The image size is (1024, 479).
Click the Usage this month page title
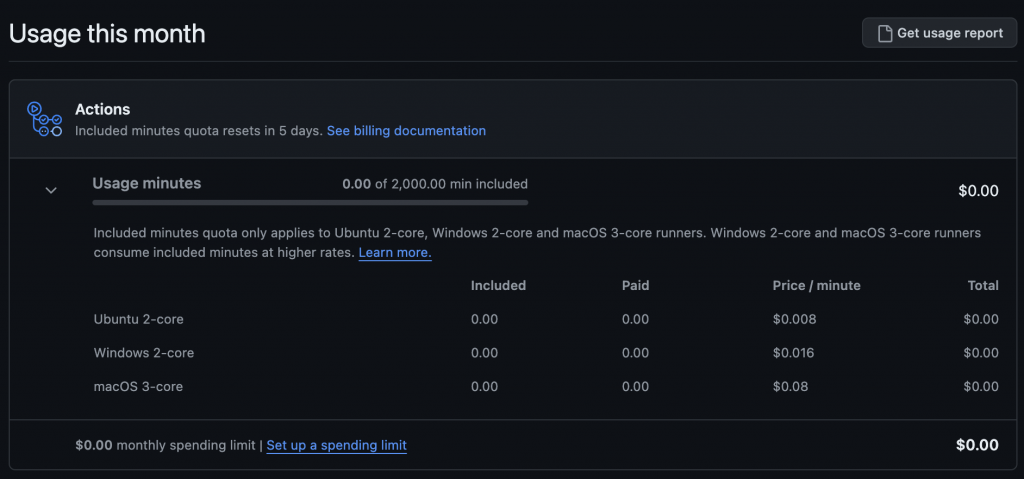click(107, 33)
